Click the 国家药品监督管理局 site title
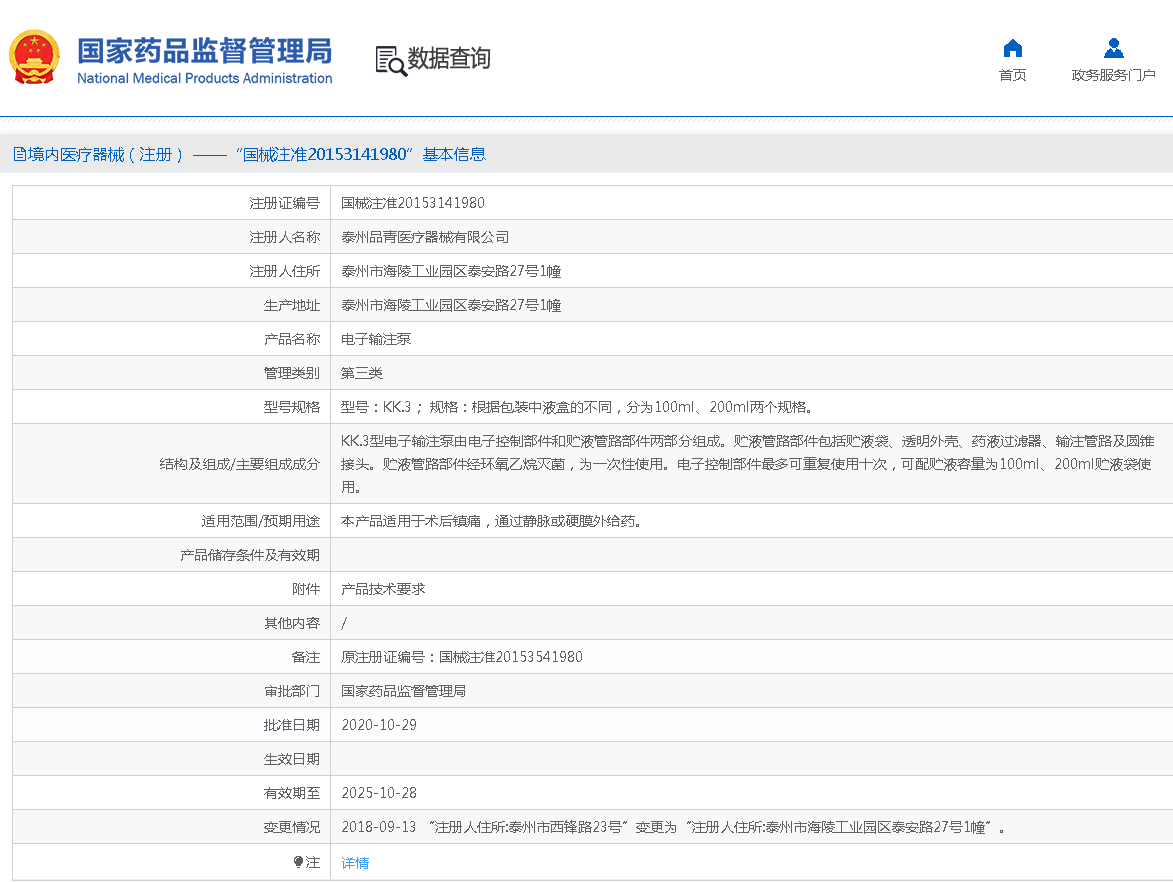This screenshot has height=882, width=1173. tap(204, 50)
